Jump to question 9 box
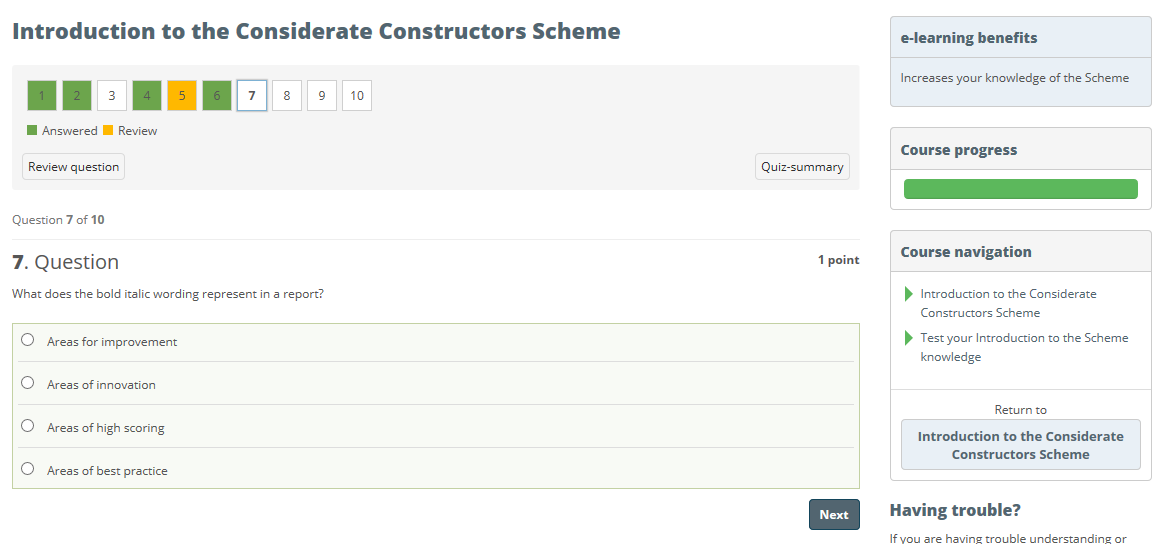1162x544 pixels. (x=322, y=96)
